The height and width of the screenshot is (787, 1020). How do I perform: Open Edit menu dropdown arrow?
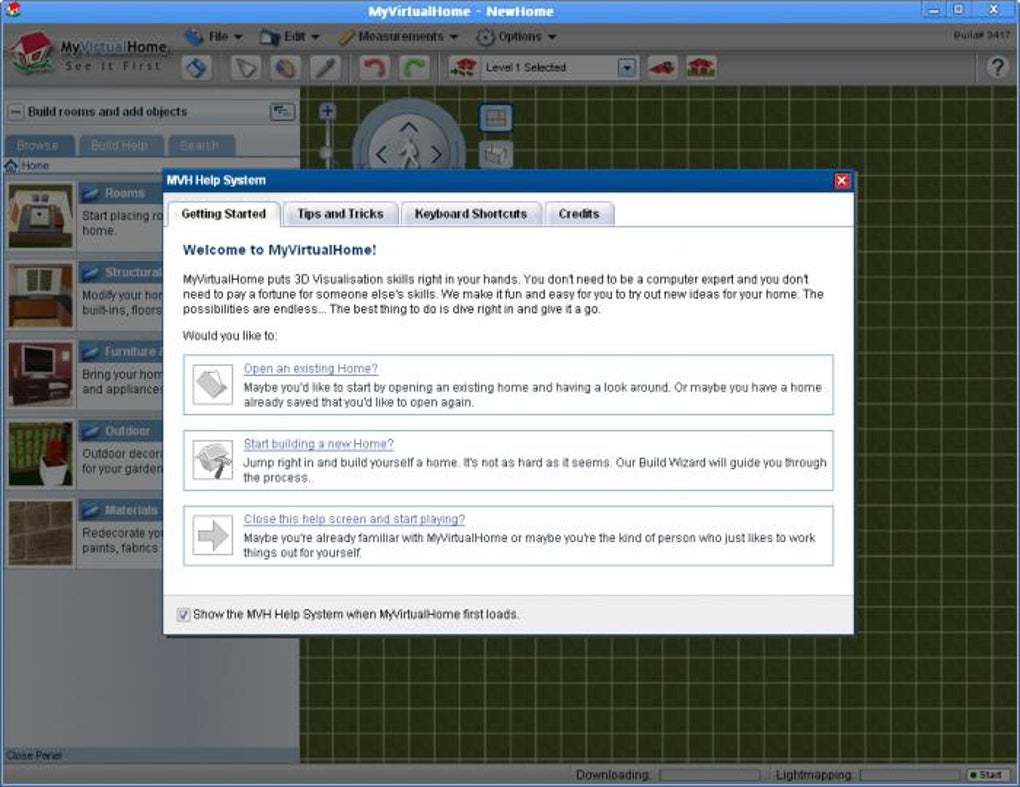click(315, 37)
